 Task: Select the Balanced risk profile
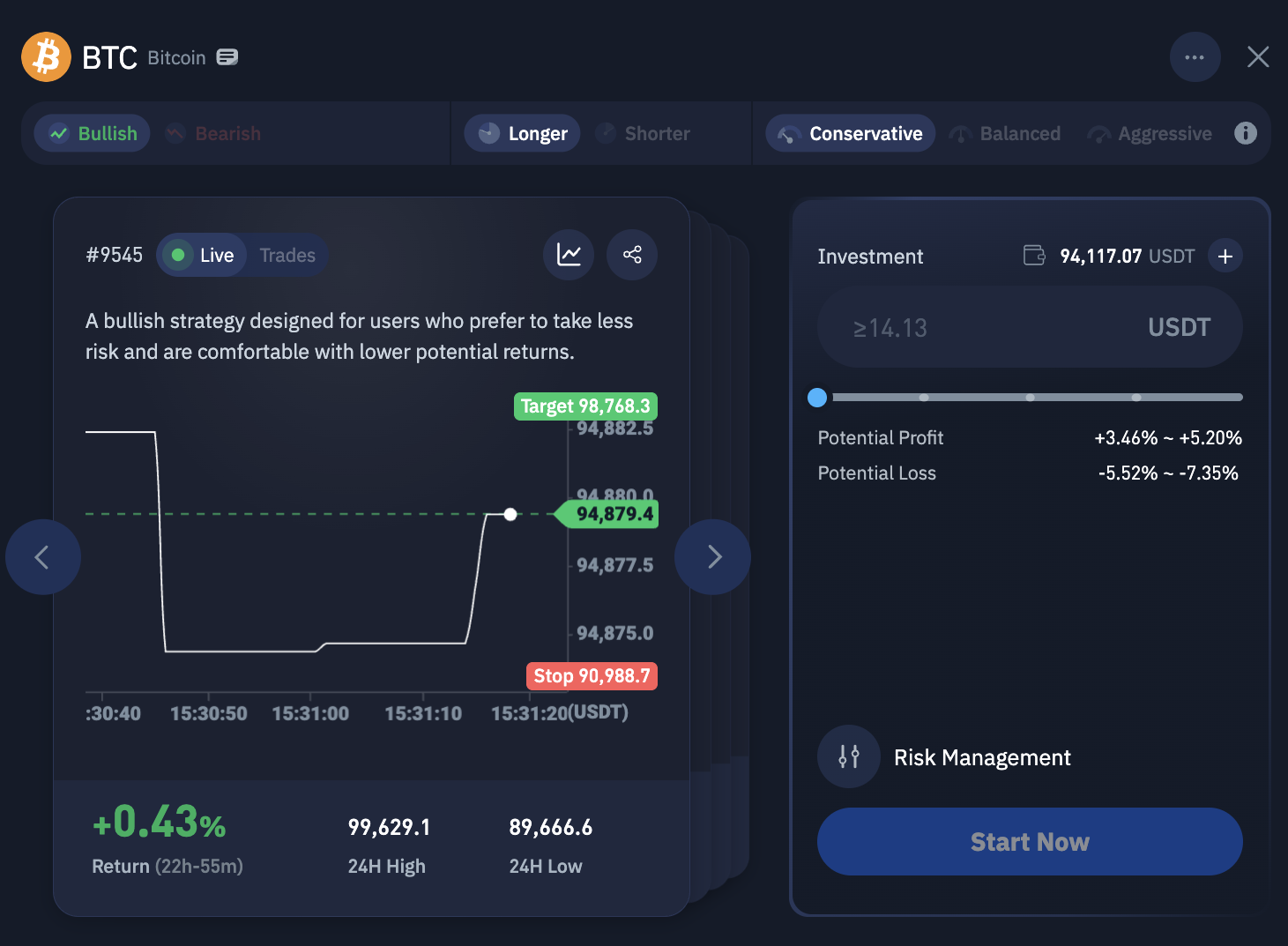pyautogui.click(x=1005, y=134)
